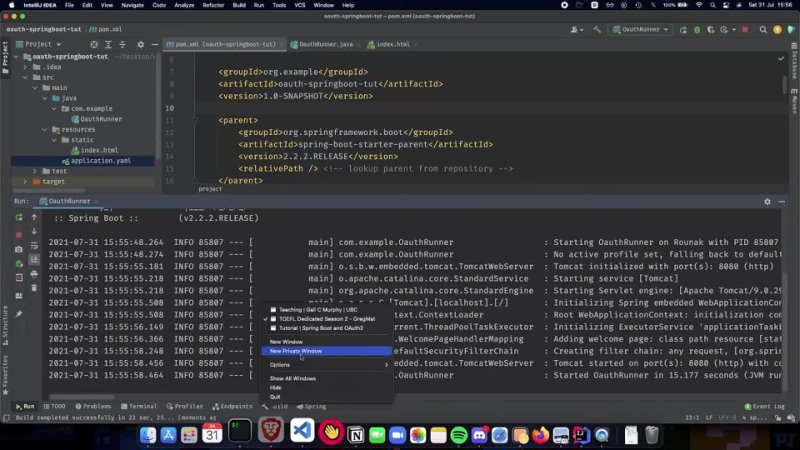Open Brave browser in the Dock
This screenshot has height=450, width=800.
coord(270,430)
